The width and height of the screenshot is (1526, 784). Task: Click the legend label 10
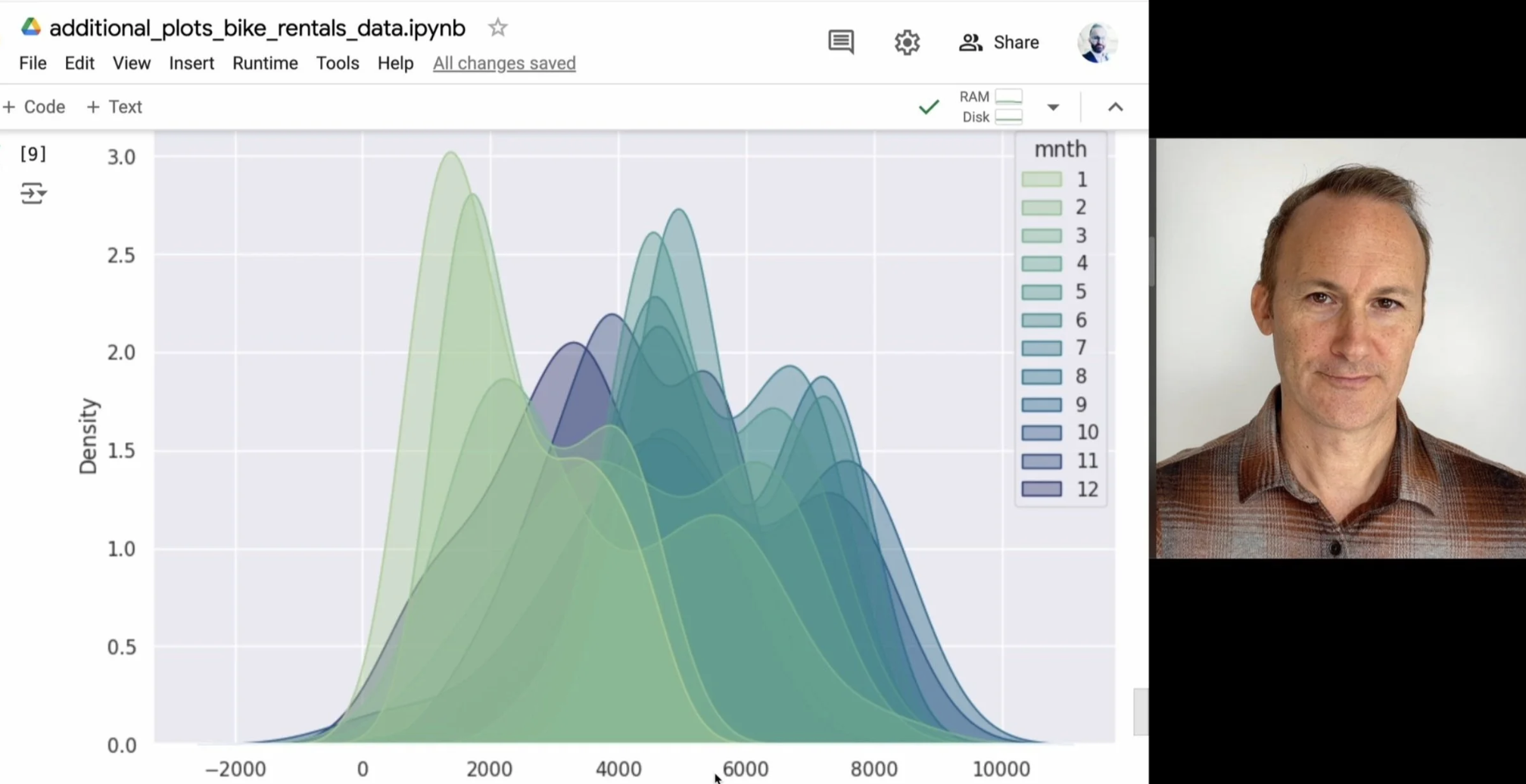[1087, 433]
